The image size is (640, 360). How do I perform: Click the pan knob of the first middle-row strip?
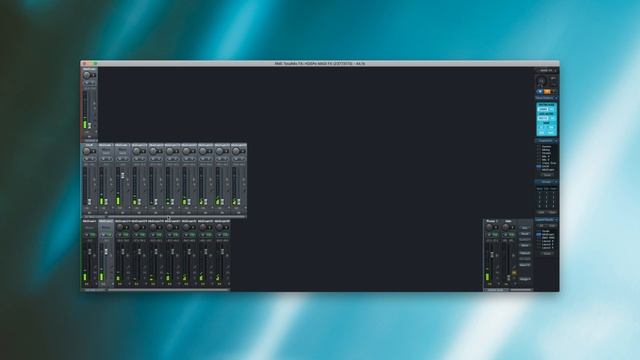point(87,151)
